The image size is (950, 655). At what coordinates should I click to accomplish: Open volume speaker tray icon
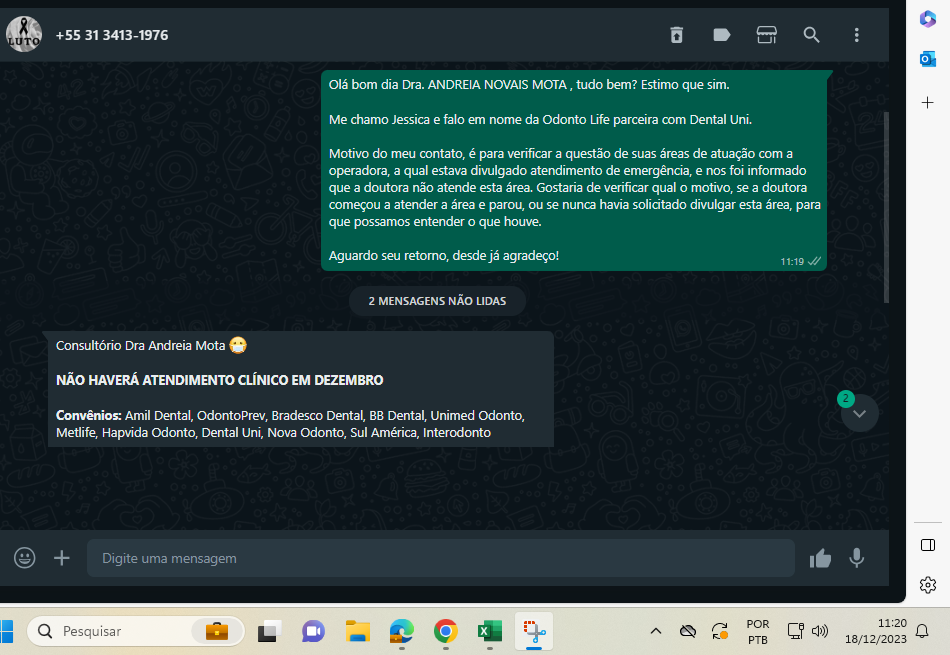point(820,631)
